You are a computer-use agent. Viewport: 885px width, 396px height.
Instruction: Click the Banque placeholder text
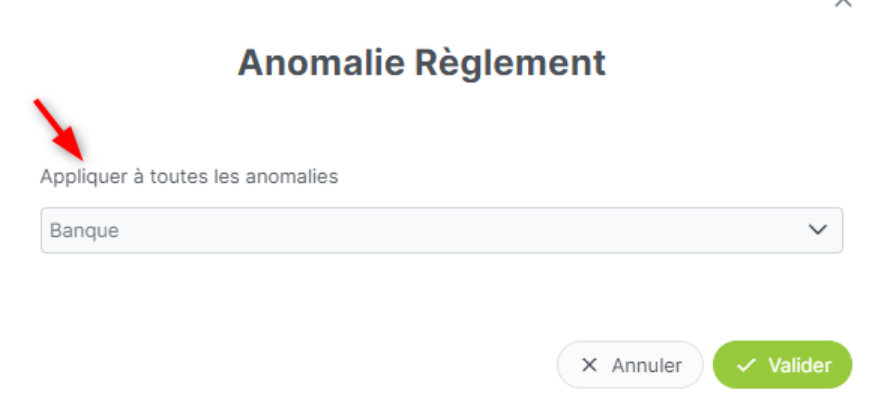[x=85, y=231]
